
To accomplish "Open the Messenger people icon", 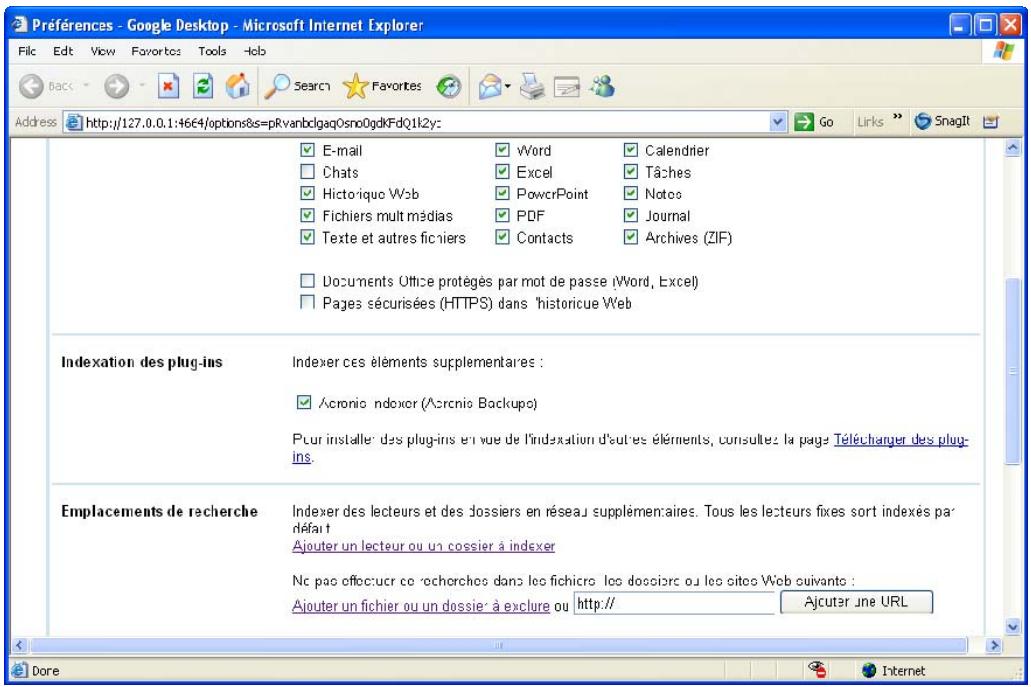I will (602, 86).
